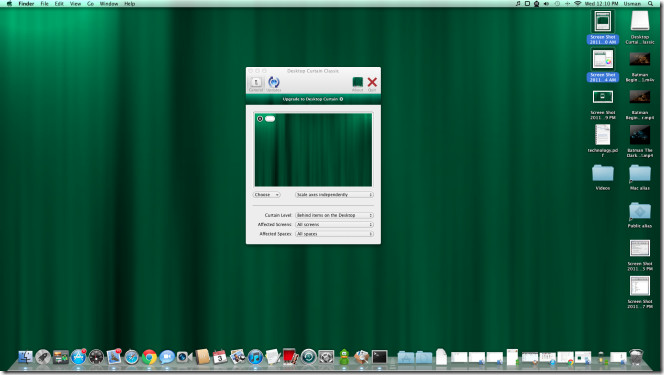Screen dimensions: 664x375
Task: Open the Curtain Level dropdown
Action: (x=334, y=215)
